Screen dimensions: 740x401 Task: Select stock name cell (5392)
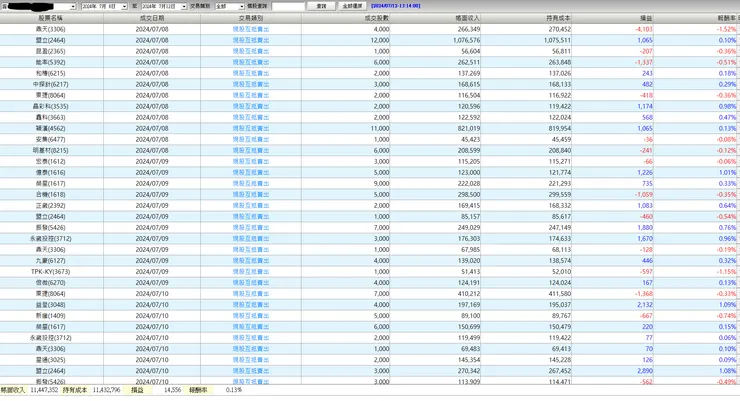coord(50,62)
